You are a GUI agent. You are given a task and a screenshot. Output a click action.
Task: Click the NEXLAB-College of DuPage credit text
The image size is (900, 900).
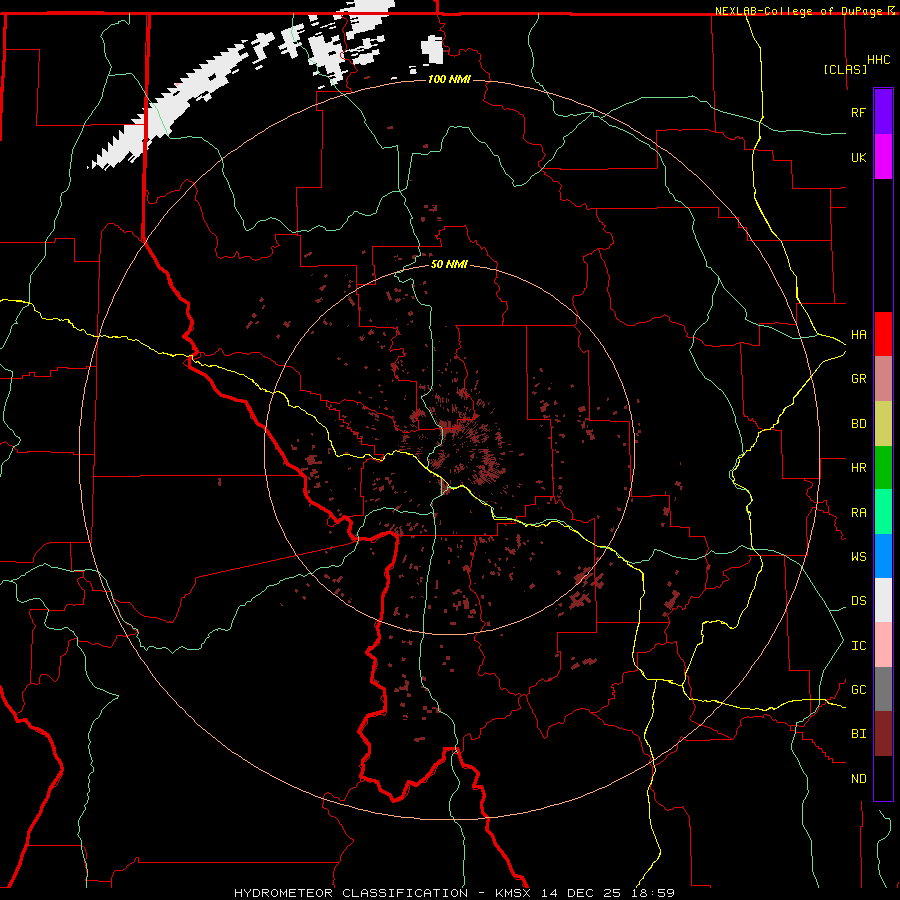(x=798, y=11)
